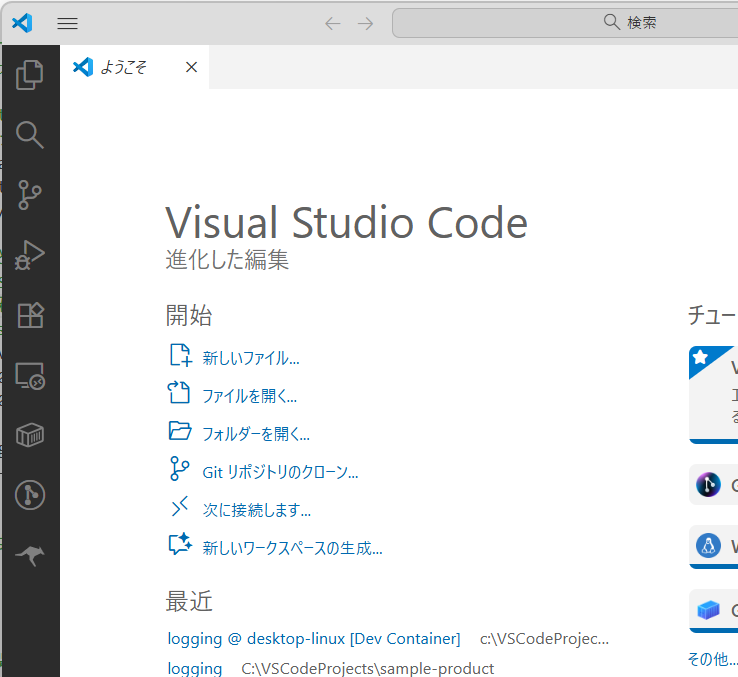The image size is (738, 677).
Task: Click the 開始 section heading
Action: click(189, 315)
